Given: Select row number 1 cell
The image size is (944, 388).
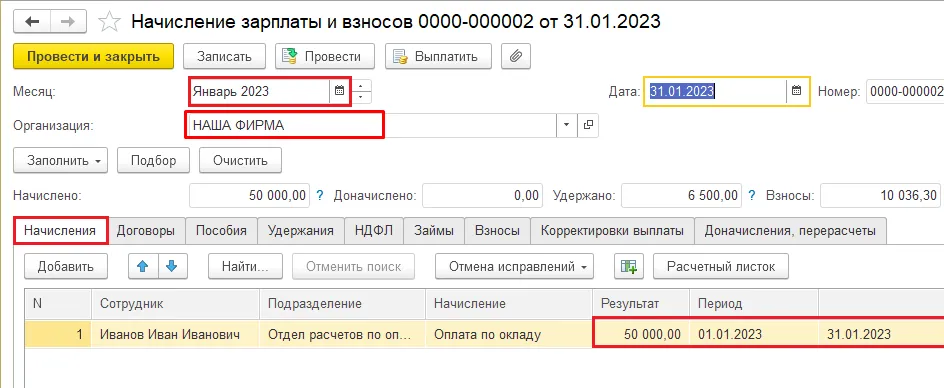Looking at the screenshot, I should click(x=58, y=334).
